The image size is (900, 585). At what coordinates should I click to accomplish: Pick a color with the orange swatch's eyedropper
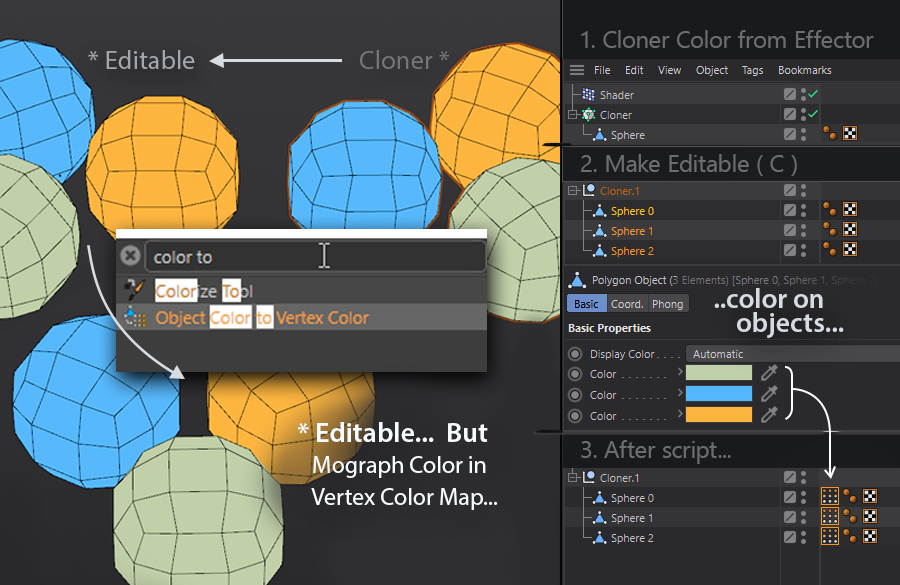(769, 414)
